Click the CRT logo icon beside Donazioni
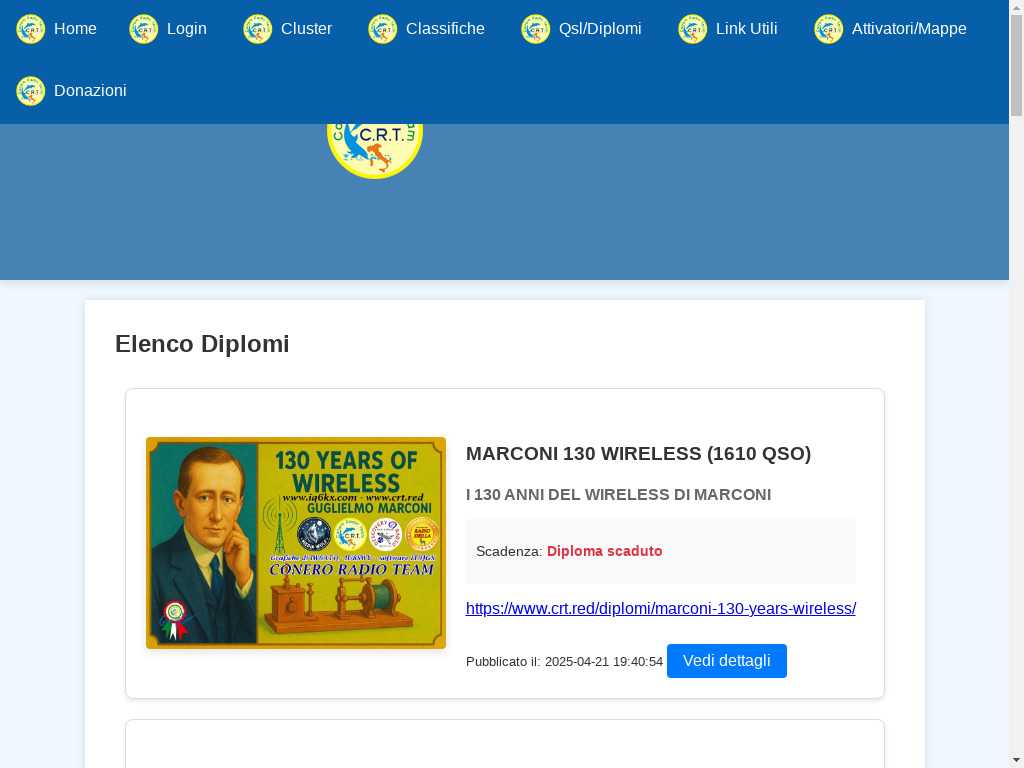The image size is (1024, 768). point(31,91)
